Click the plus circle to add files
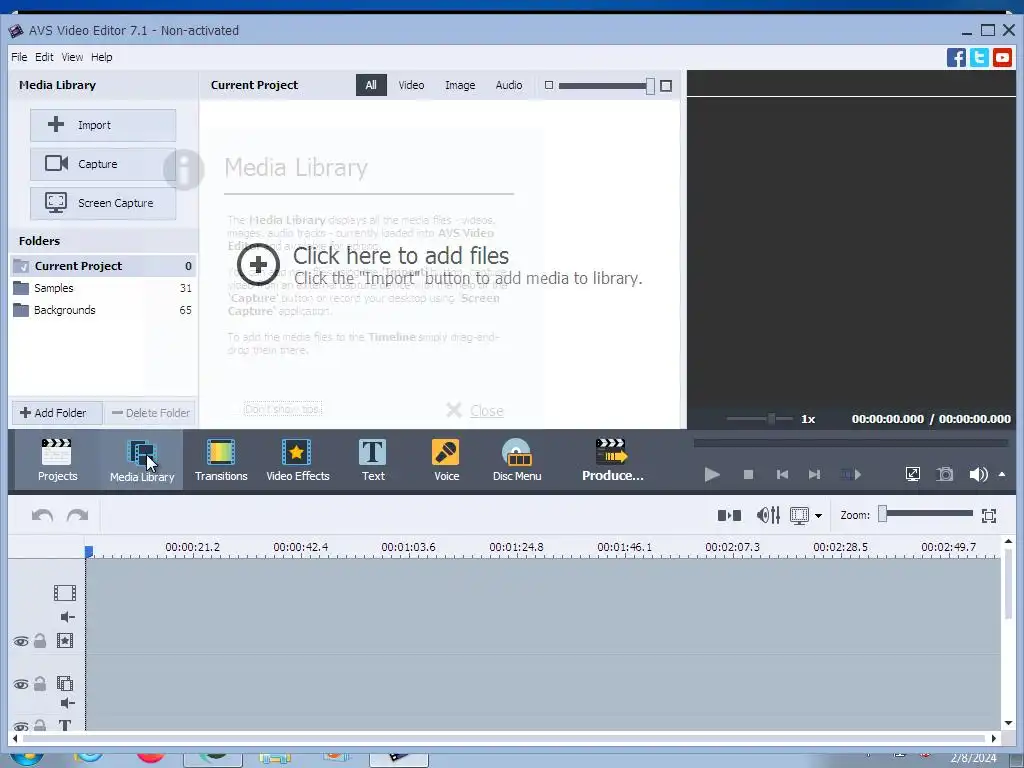 258,264
